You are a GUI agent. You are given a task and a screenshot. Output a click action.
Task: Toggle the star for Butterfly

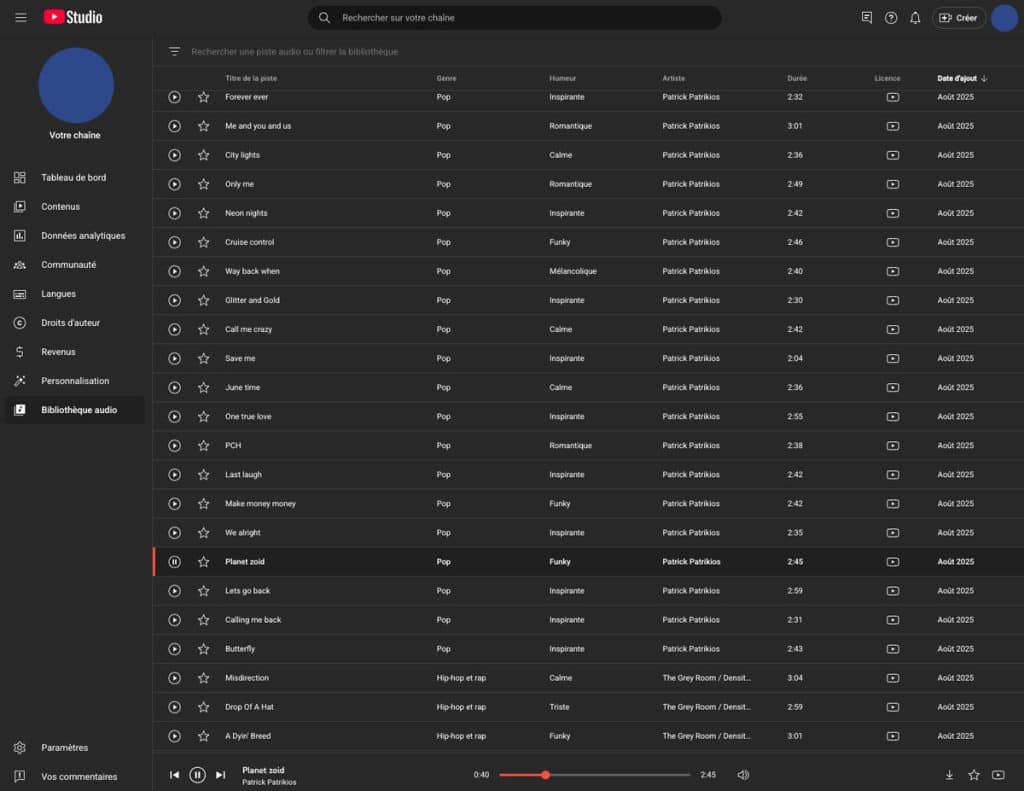click(204, 649)
